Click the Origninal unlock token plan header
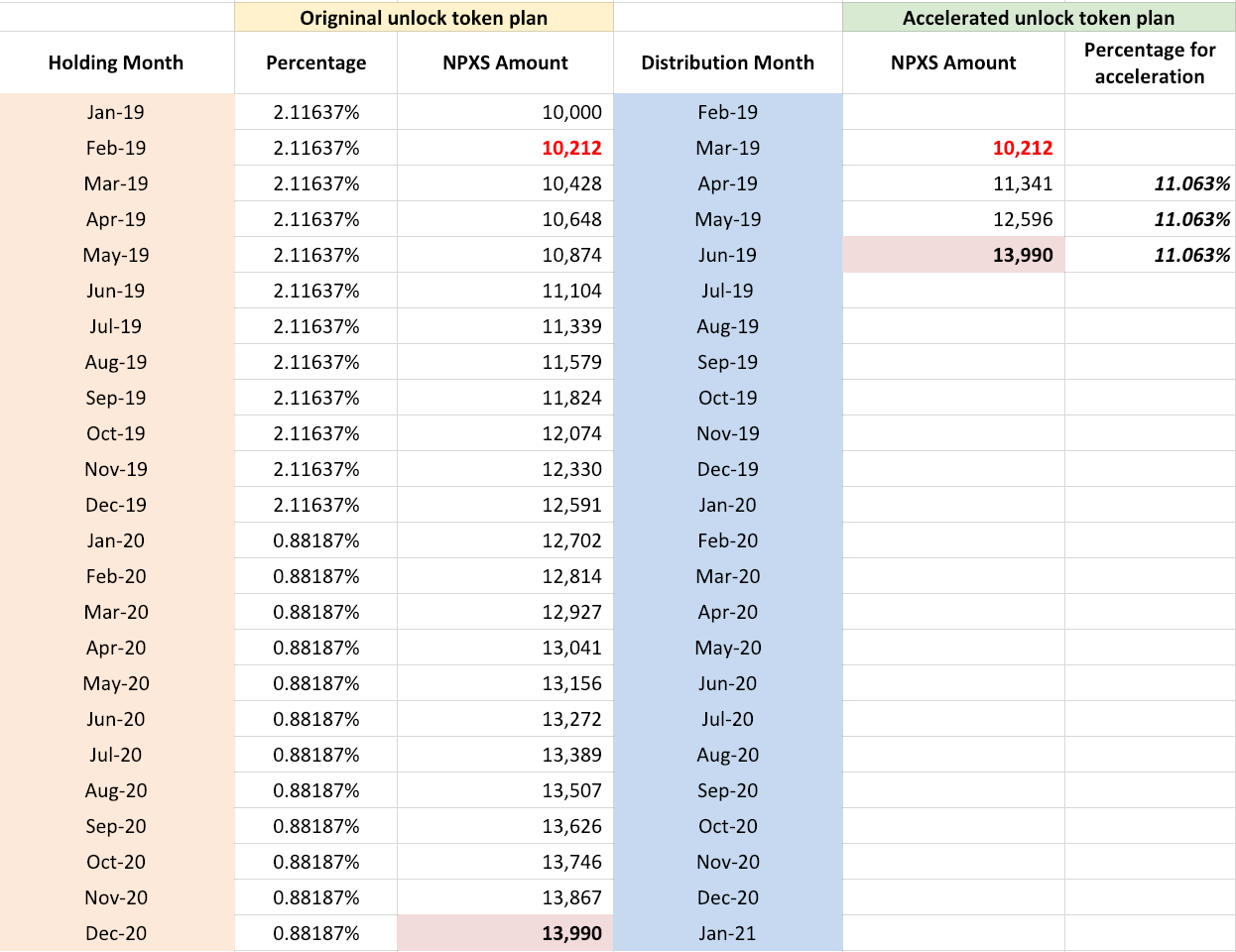1236x952 pixels. (424, 18)
